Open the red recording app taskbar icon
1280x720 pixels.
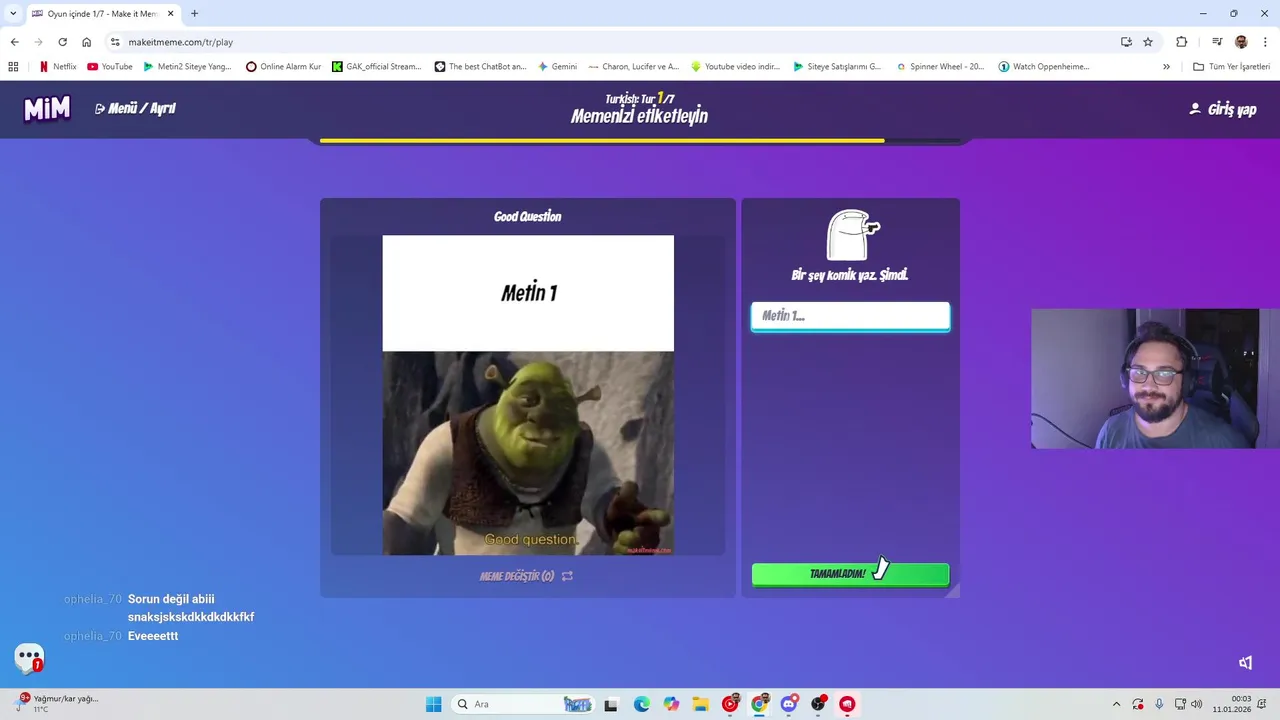[847, 704]
